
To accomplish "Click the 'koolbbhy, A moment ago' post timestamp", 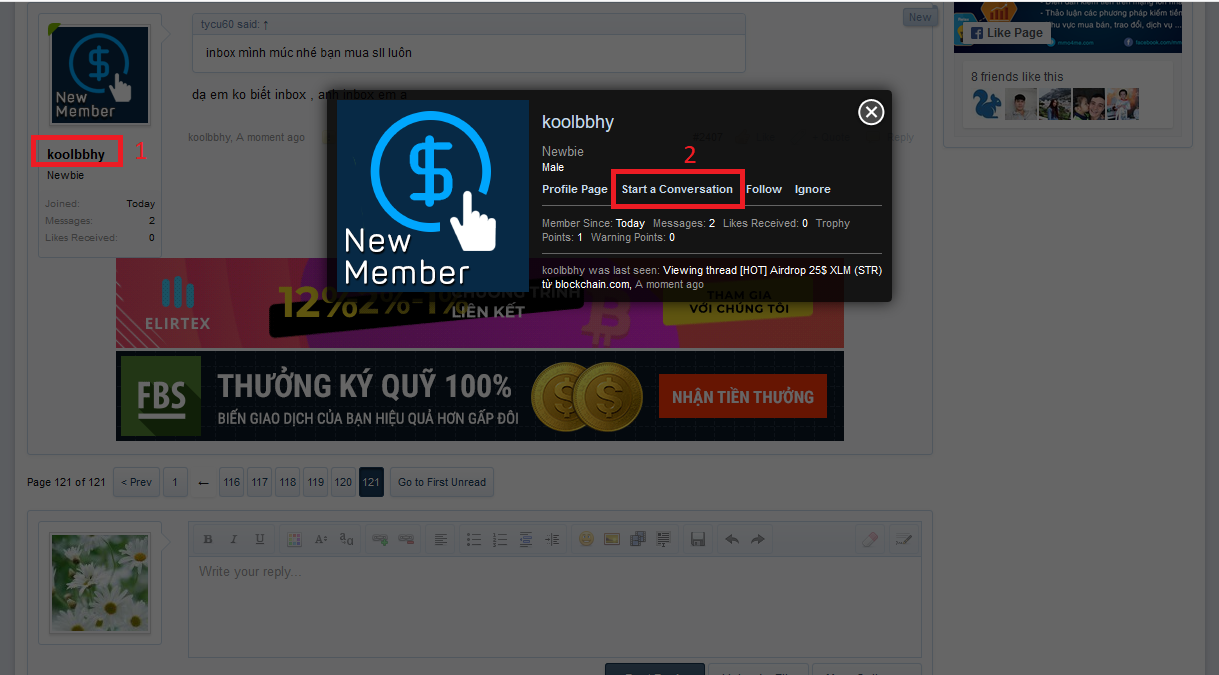I will (x=247, y=137).
